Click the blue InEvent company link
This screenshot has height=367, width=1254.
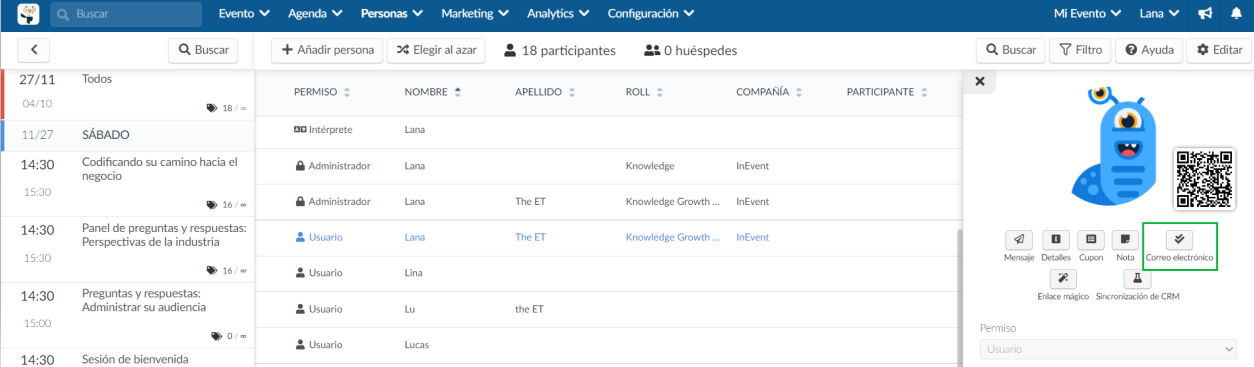click(x=752, y=238)
